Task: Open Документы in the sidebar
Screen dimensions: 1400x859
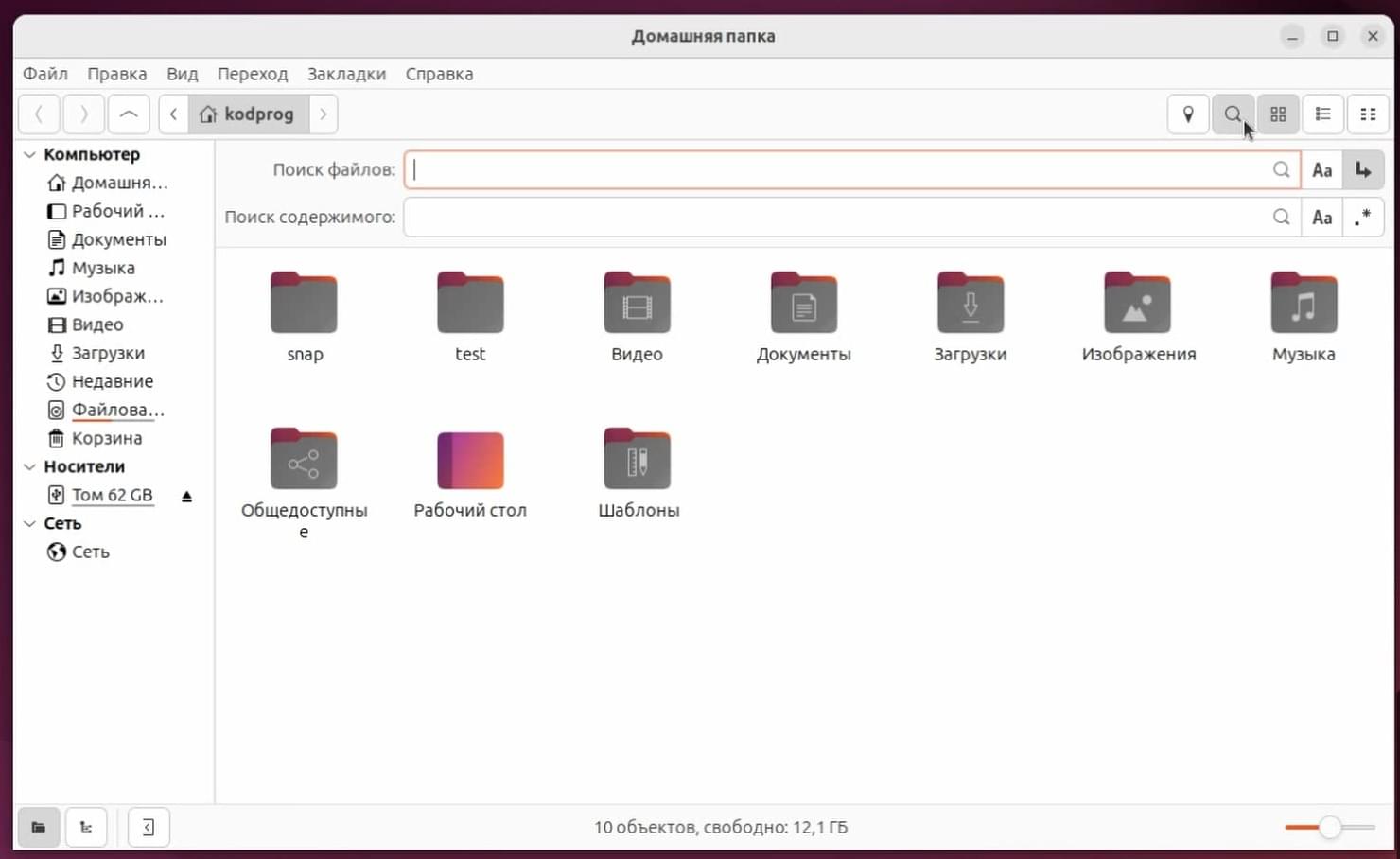Action: pos(107,239)
